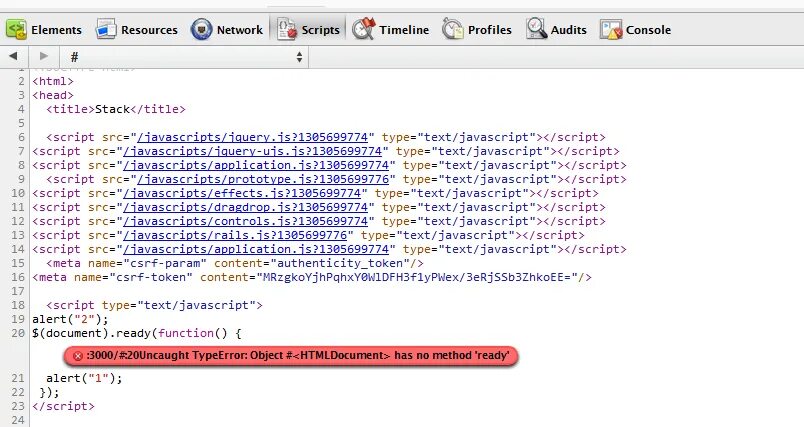Screen dimensions: 804x427
Task: Switch to the Network tab label
Action: [x=239, y=30]
